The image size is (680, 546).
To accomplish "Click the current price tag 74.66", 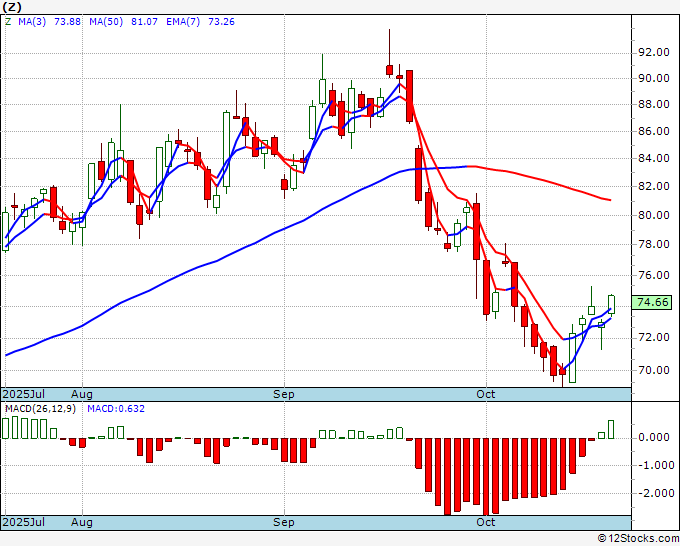I will pyautogui.click(x=652, y=302).
